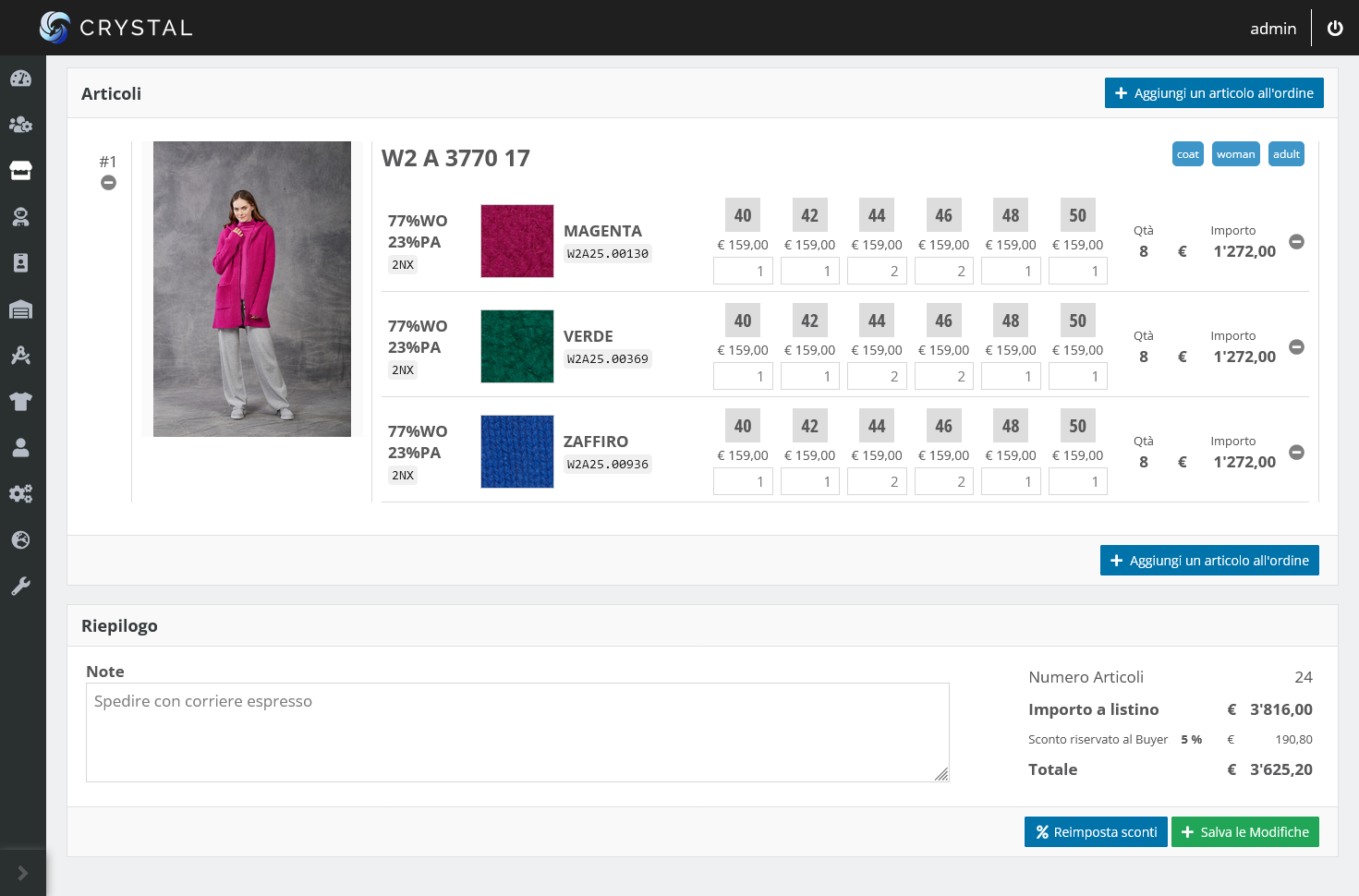Open the gears settings icon in sidebar
Screen dimensions: 1359x896
point(20,494)
